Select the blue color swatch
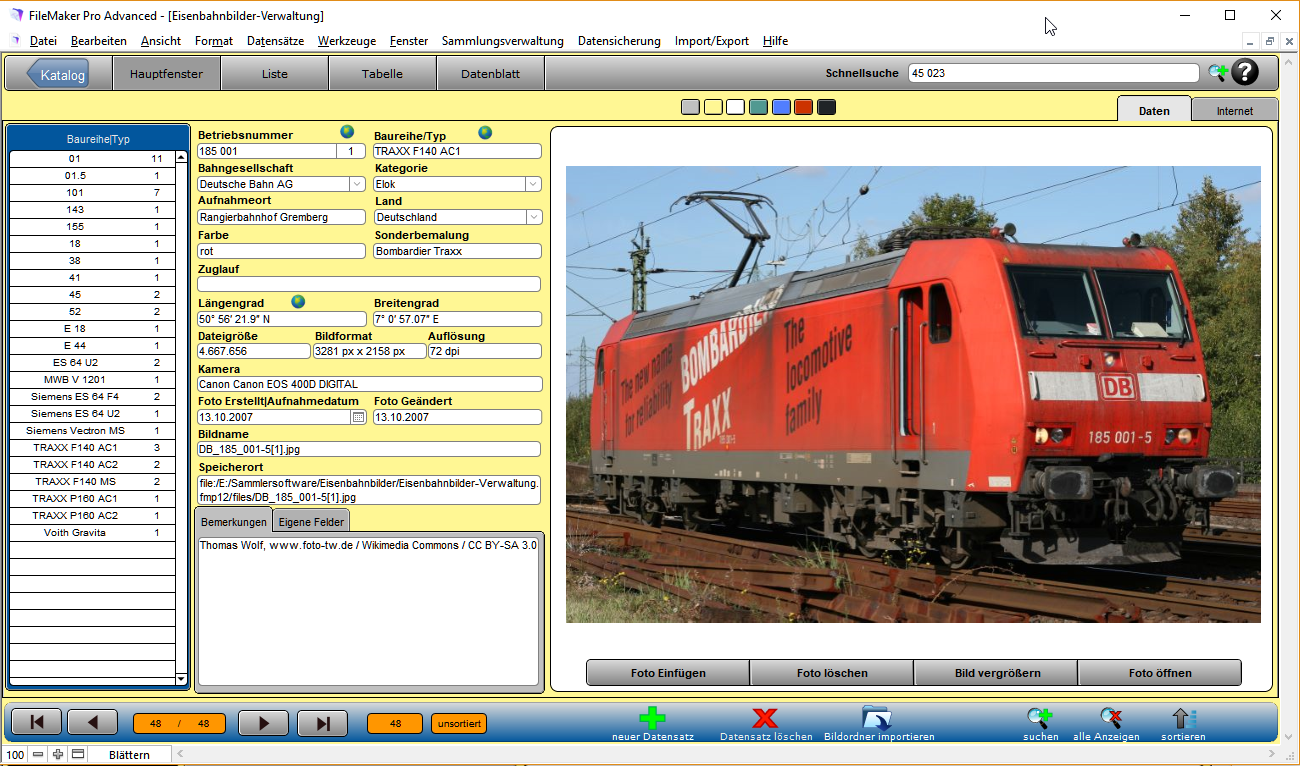The width and height of the screenshot is (1300, 766). 781,107
